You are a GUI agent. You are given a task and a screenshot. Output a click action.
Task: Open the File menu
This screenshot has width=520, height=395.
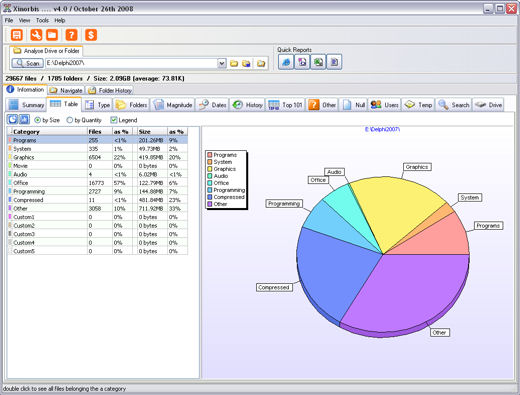click(9, 20)
